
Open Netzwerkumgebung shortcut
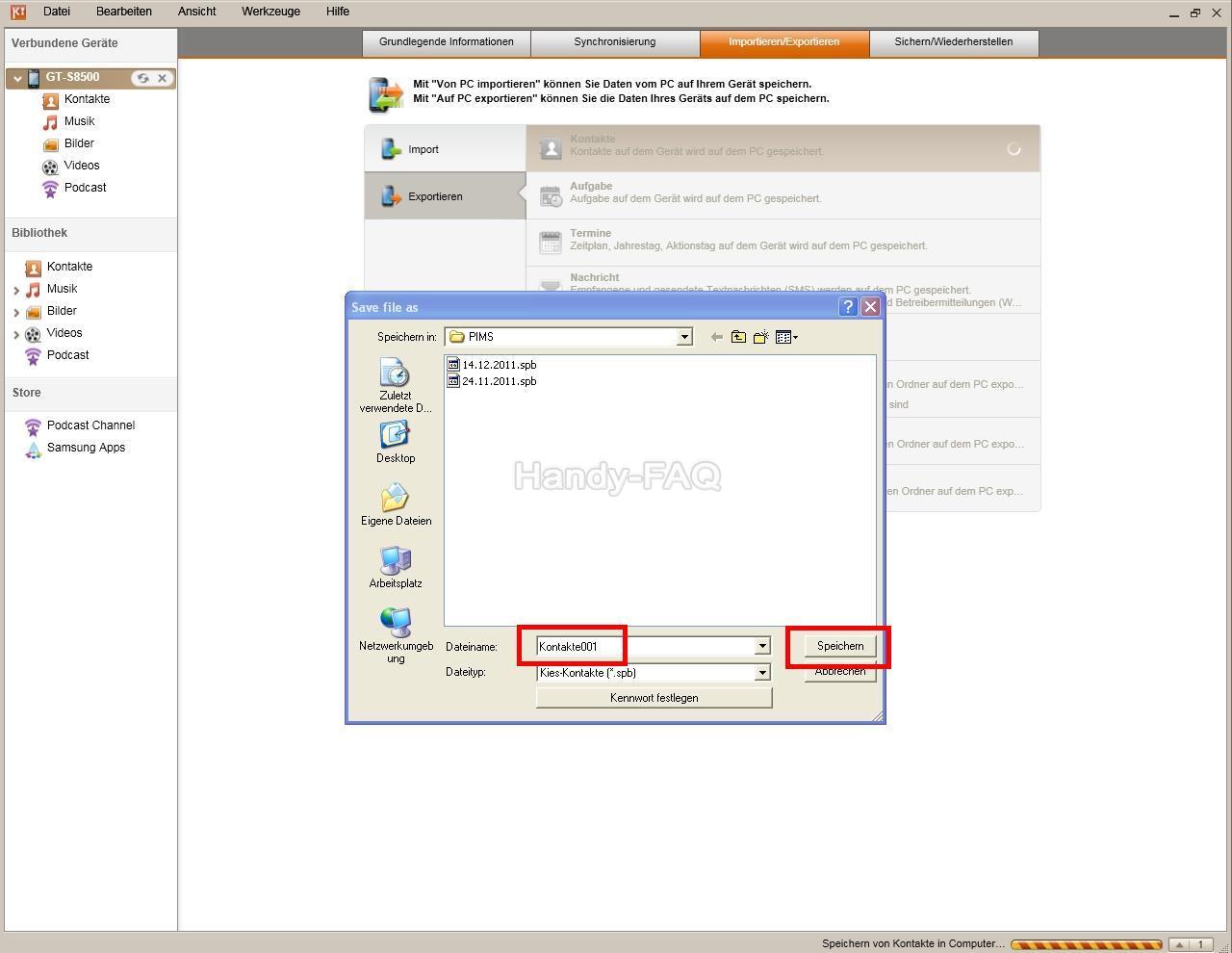(x=396, y=635)
